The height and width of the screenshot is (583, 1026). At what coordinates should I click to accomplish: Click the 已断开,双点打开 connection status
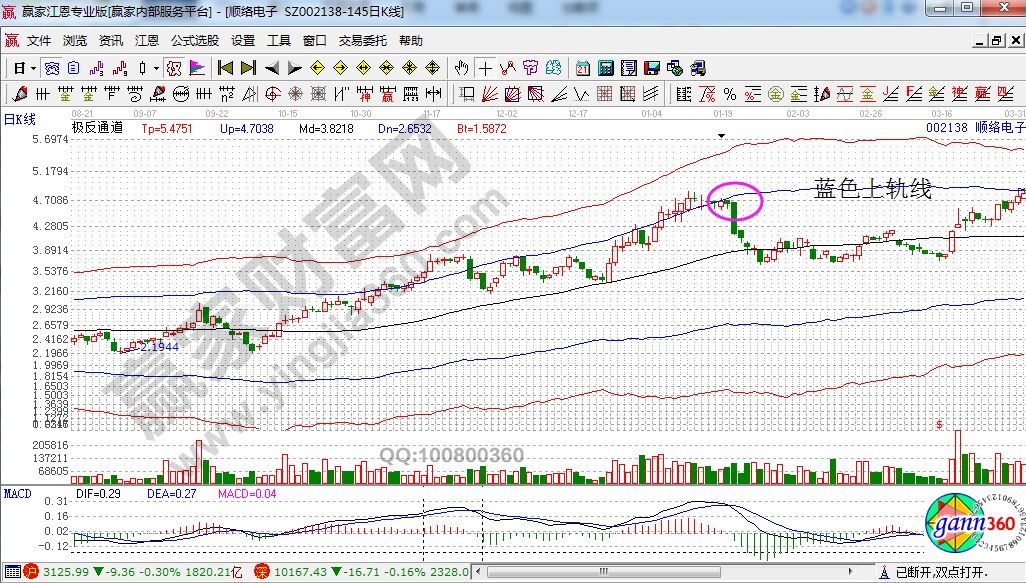tap(940, 572)
